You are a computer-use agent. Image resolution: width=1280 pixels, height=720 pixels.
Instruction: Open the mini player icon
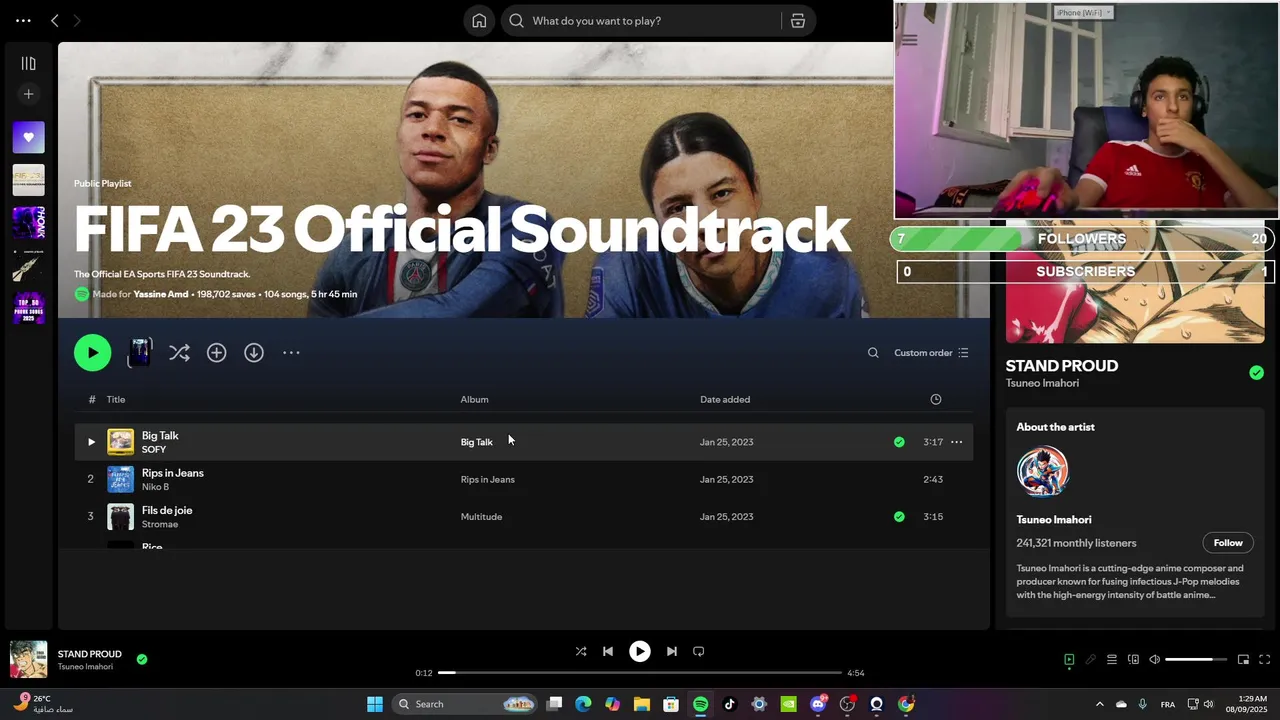point(1243,659)
